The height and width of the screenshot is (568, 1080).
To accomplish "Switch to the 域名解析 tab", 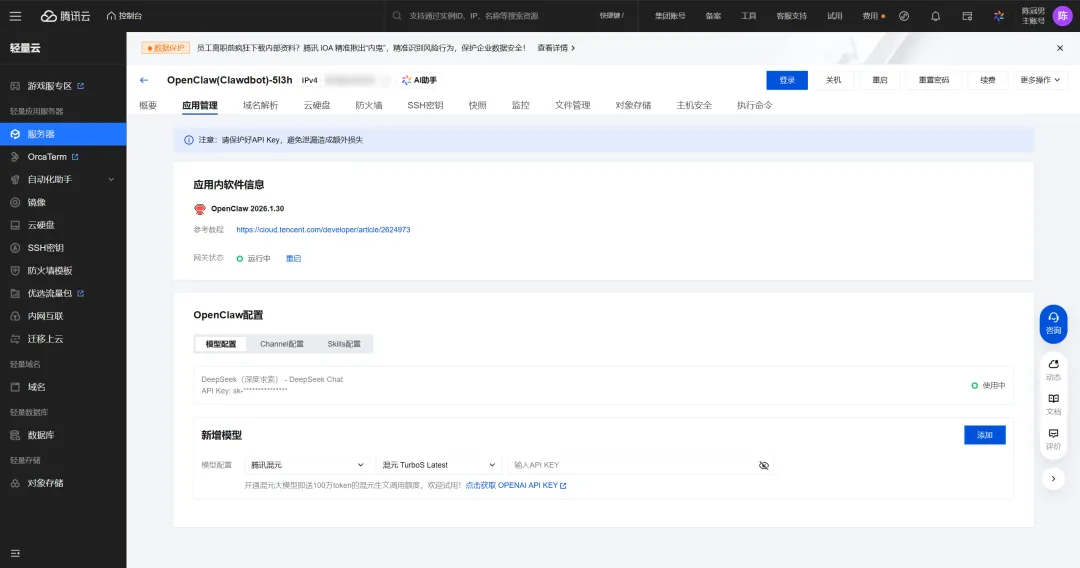I will [x=260, y=105].
